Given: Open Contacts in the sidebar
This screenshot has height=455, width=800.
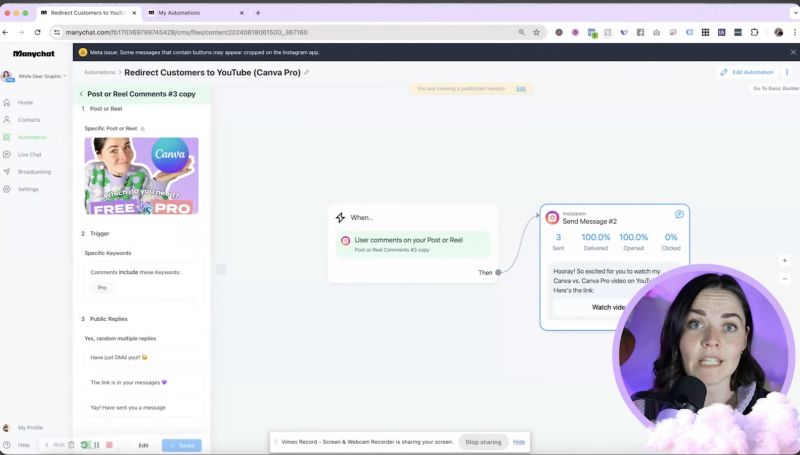Looking at the screenshot, I should [29, 120].
